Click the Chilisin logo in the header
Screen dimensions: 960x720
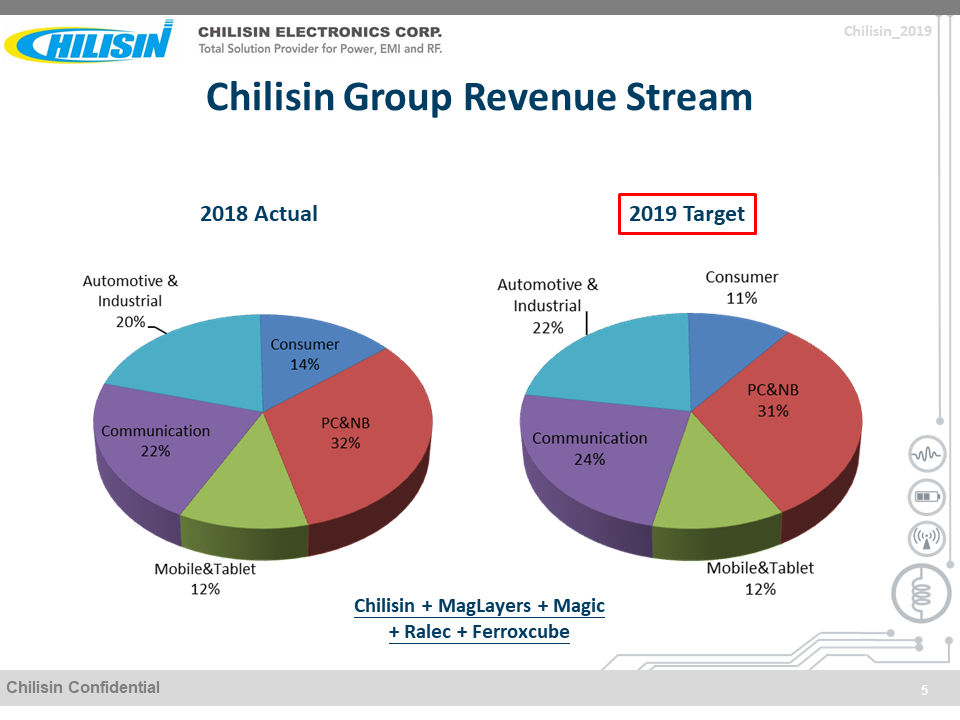[x=89, y=42]
